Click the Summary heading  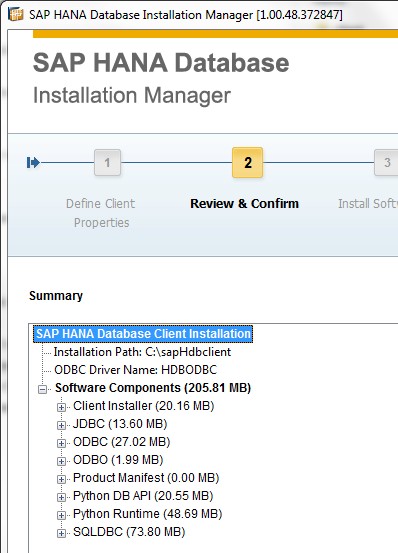coord(56,296)
